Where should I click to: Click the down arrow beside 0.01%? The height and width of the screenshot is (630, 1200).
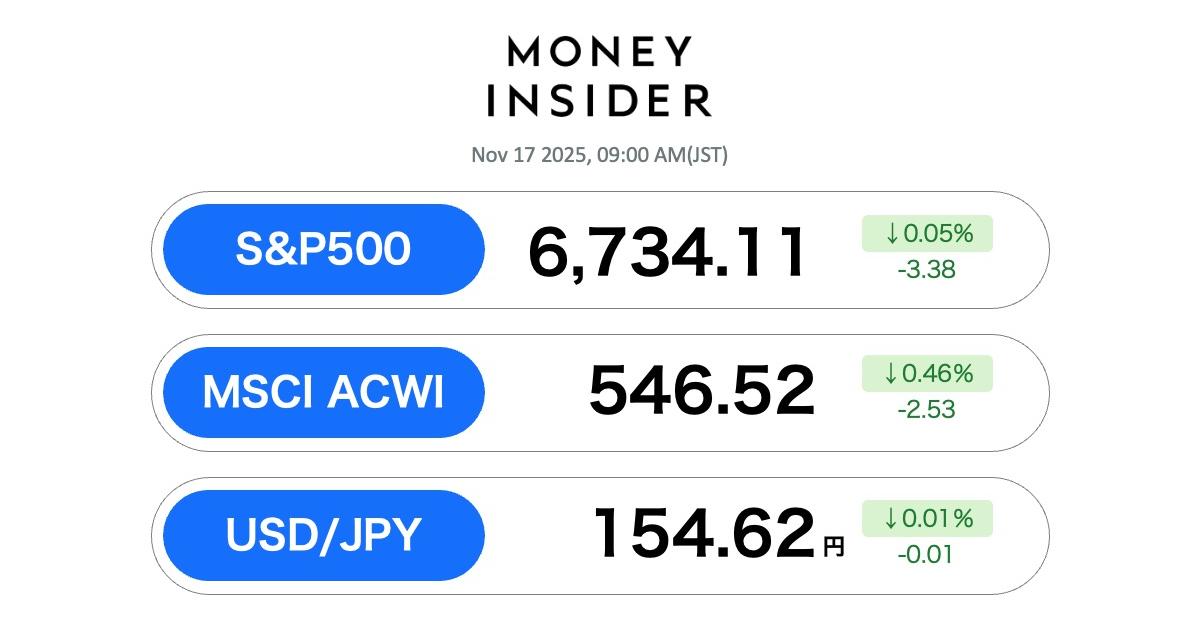pyautogui.click(x=891, y=518)
